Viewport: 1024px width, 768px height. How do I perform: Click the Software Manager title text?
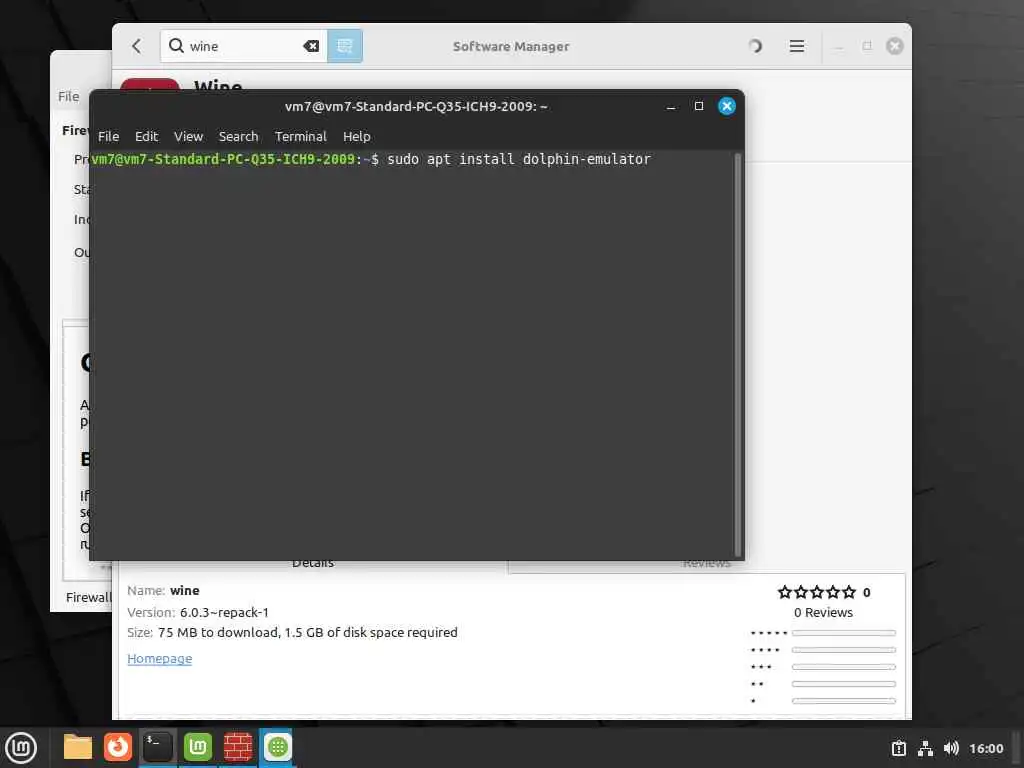(x=511, y=46)
